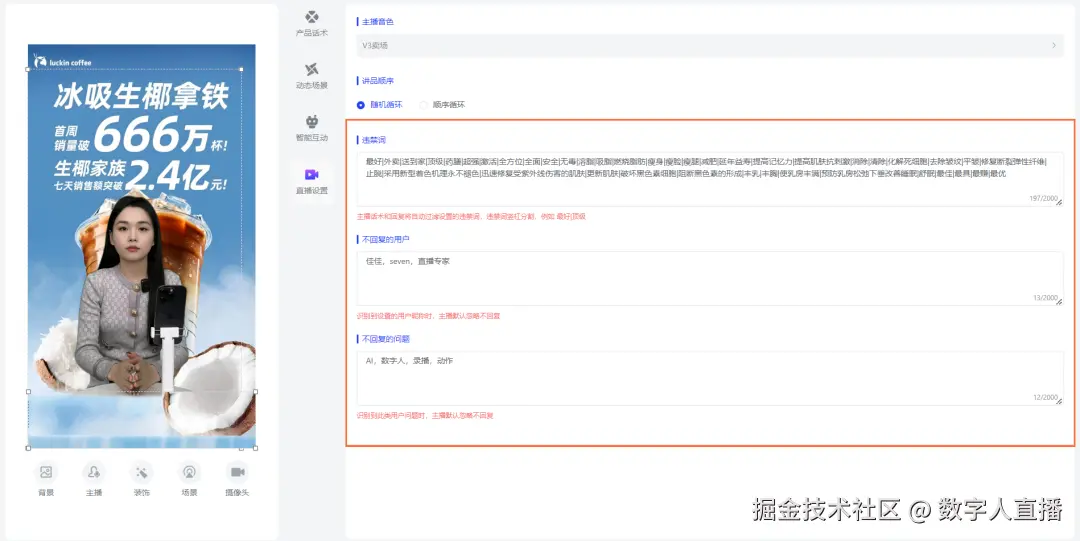Image resolution: width=1080 pixels, height=541 pixels.
Task: Focus the 不回复的问题 text area
Action: click(x=709, y=378)
